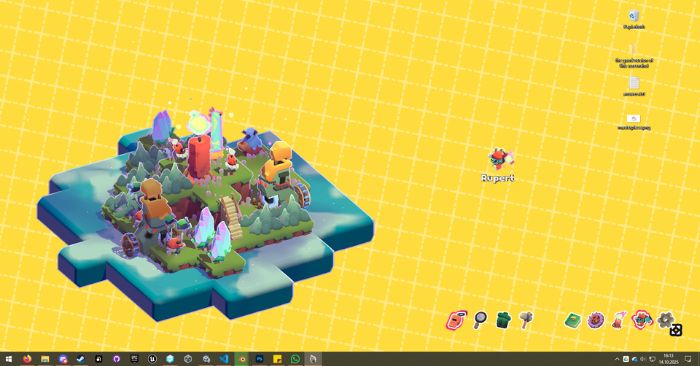Open Sticky Notes yellow taskbar icon

(277, 359)
